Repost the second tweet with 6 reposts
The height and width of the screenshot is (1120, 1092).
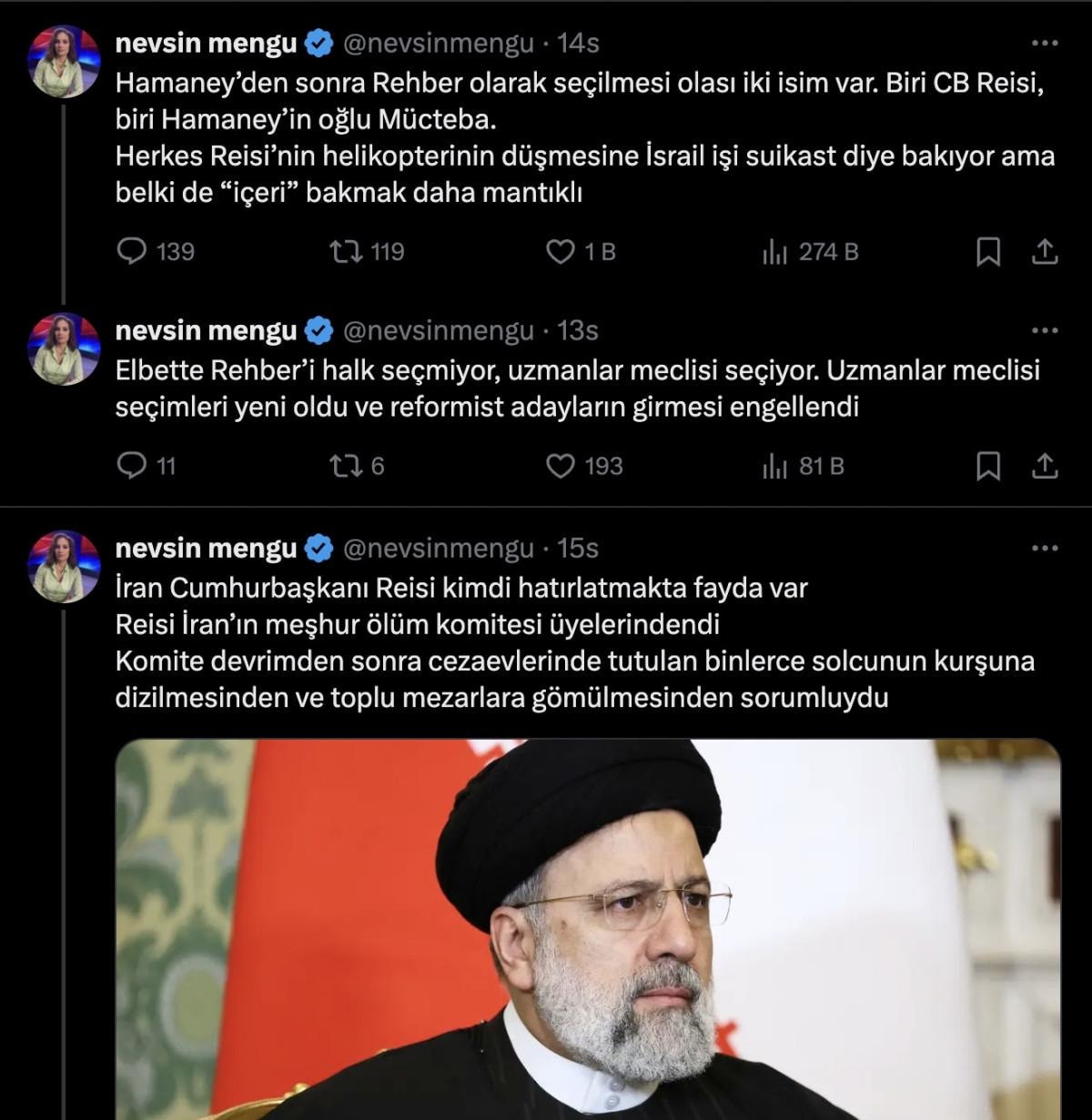346,466
